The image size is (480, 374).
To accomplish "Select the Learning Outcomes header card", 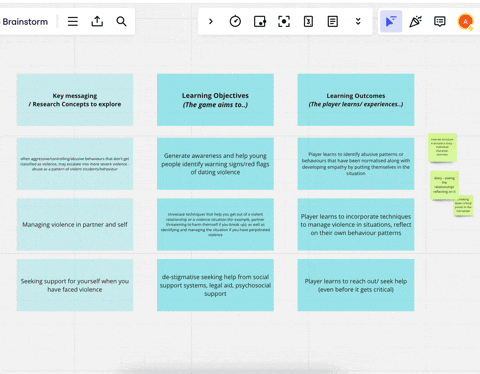I will pos(356,100).
